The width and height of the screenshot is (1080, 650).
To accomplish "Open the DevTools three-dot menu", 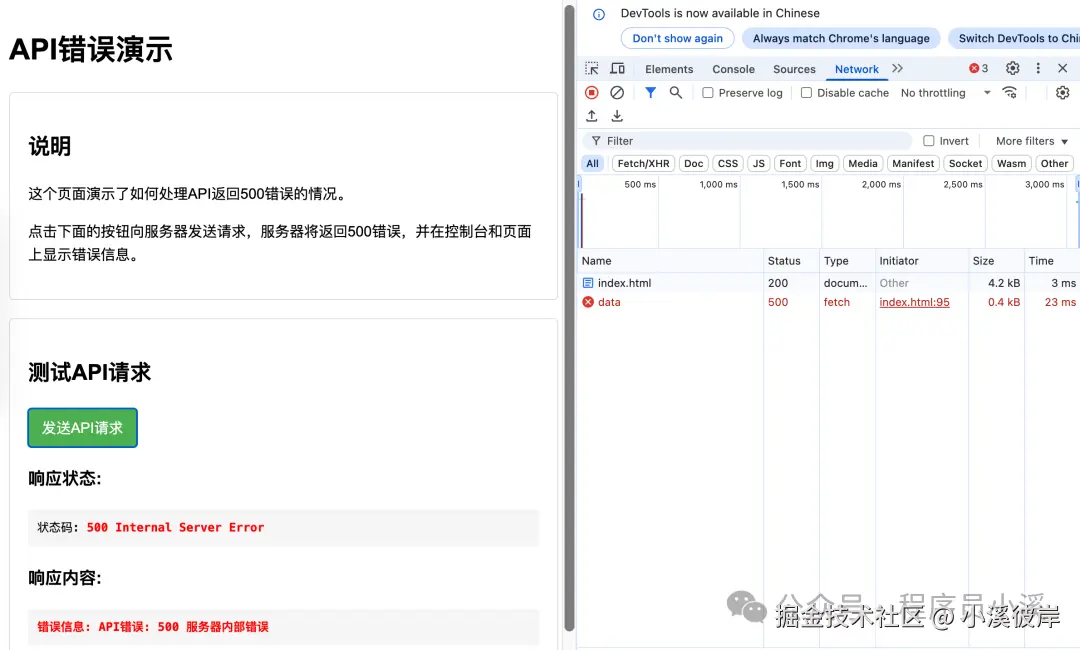I will pyautogui.click(x=1038, y=68).
